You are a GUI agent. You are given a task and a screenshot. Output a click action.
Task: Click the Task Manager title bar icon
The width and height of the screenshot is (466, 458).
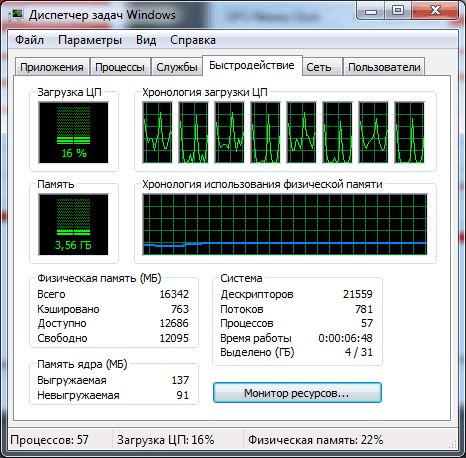coord(15,15)
